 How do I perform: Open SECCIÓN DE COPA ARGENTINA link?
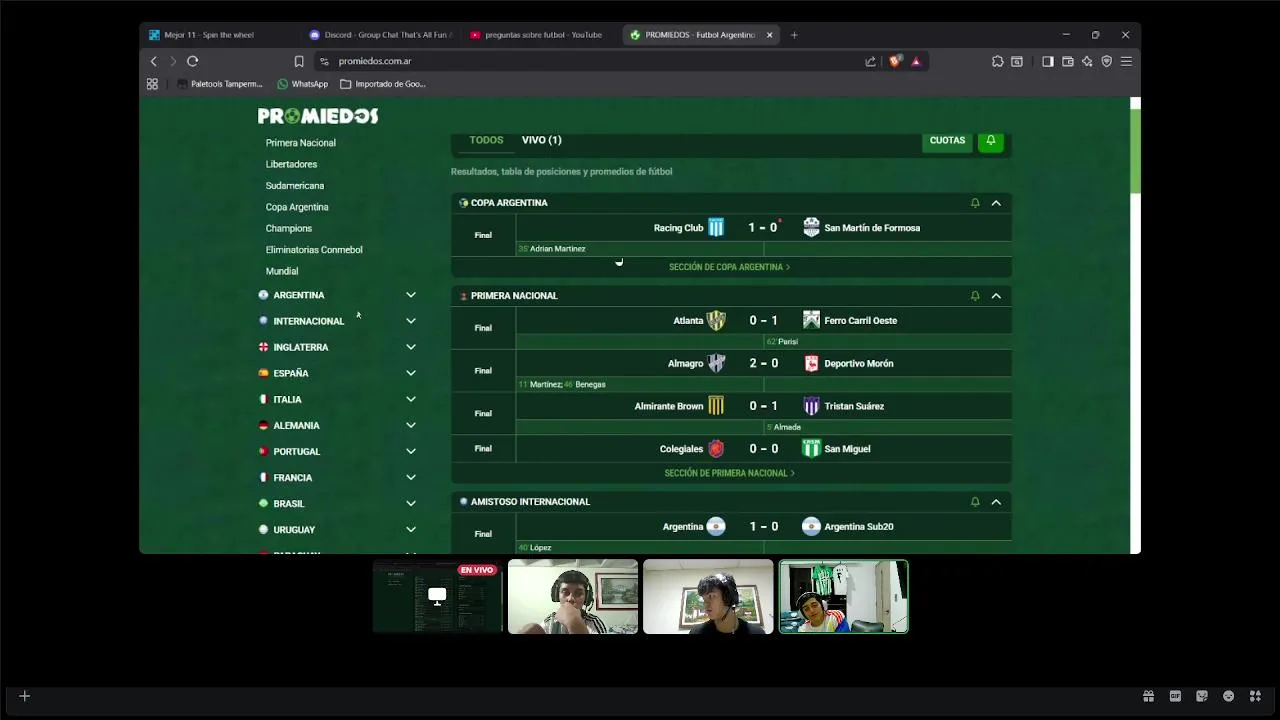(730, 267)
